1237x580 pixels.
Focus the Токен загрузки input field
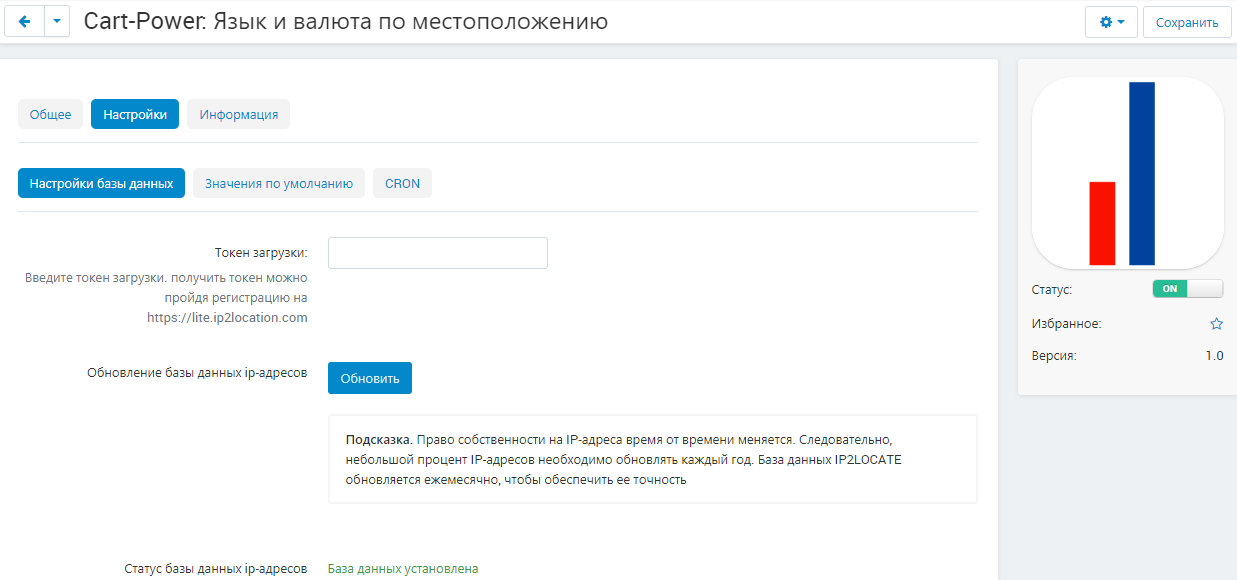pos(437,253)
